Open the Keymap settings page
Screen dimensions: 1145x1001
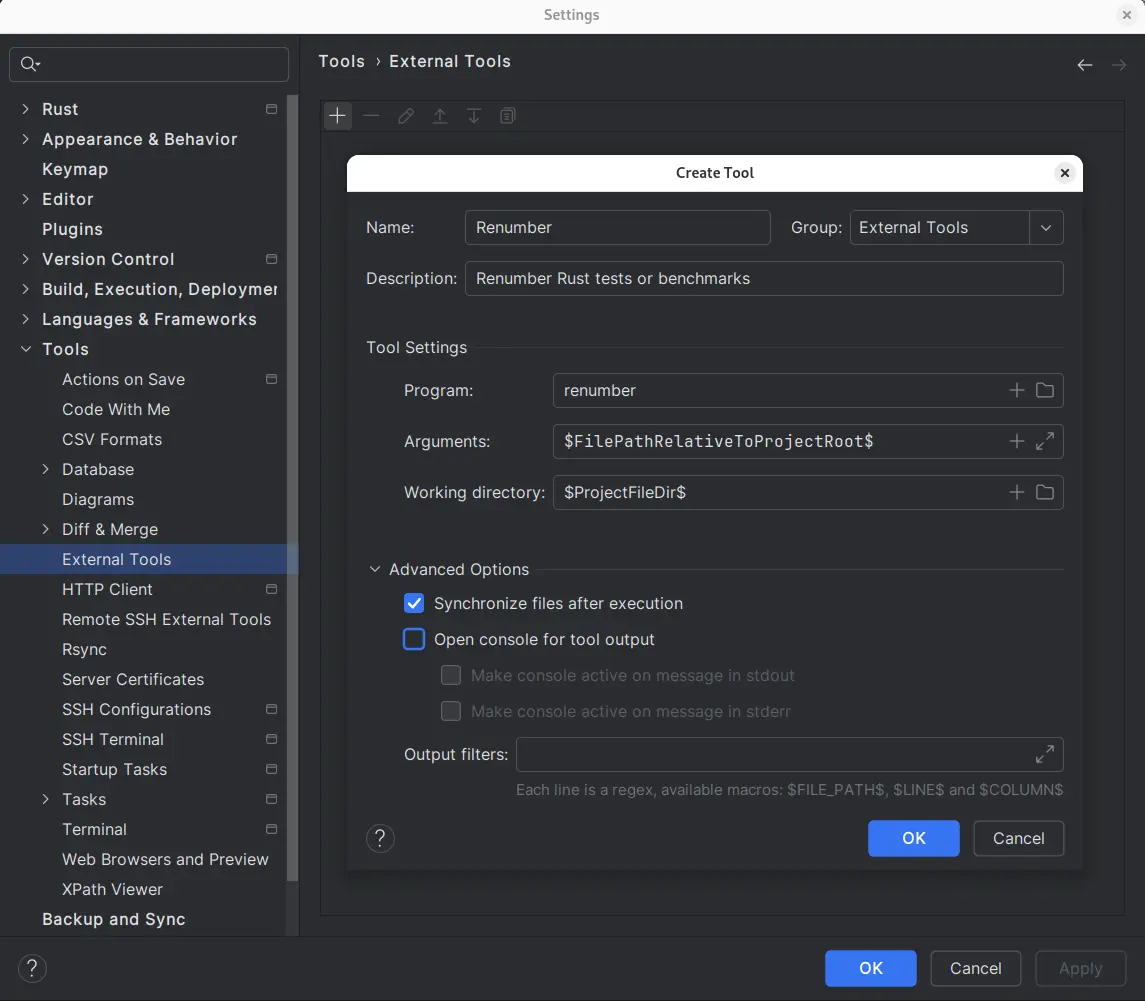pos(75,169)
